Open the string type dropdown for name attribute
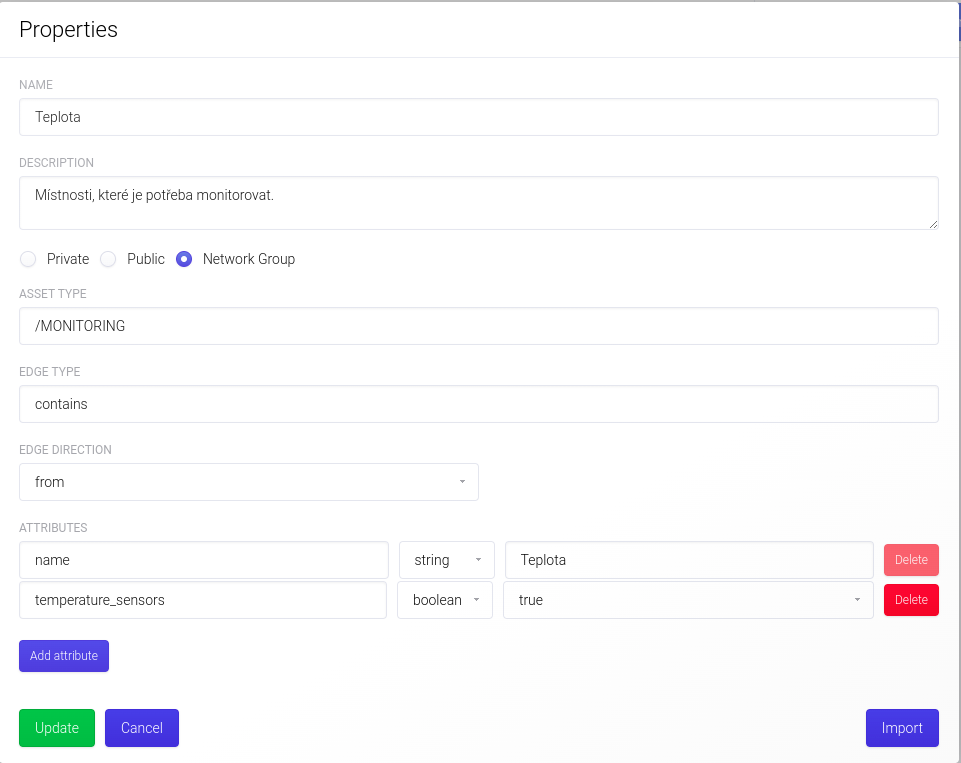 [x=446, y=560]
